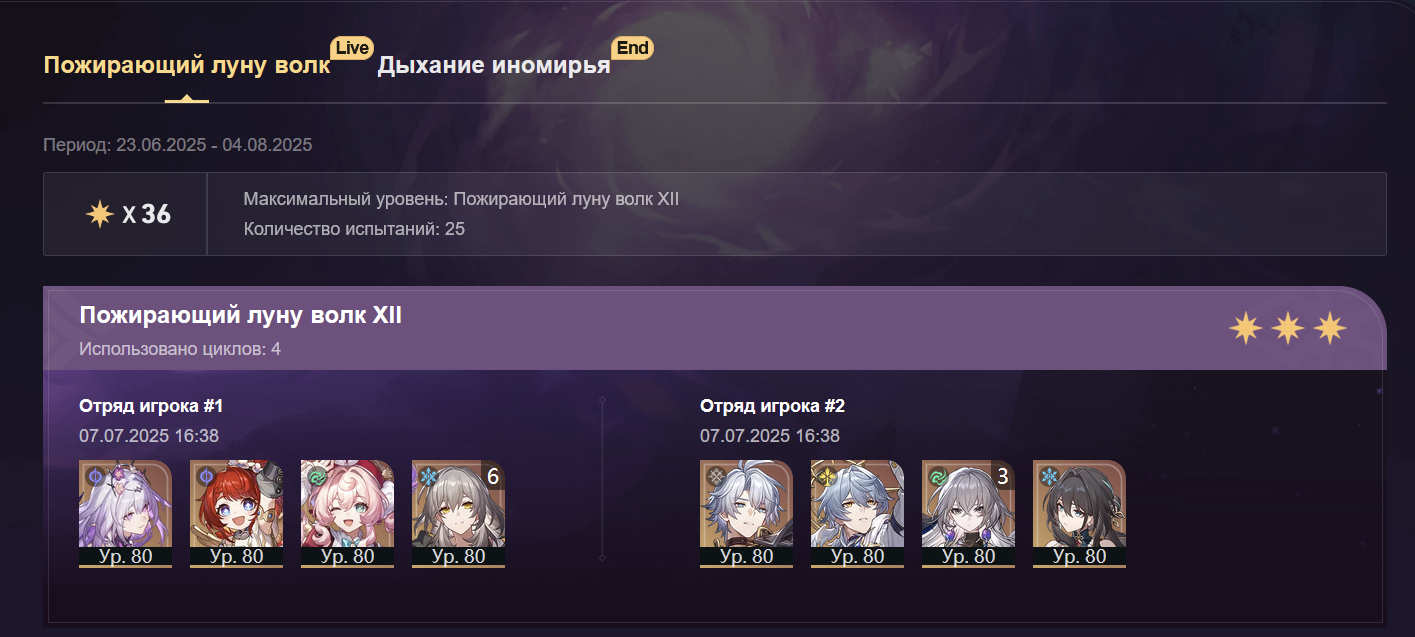The image size is (1415, 637).
Task: Click Quantum element icon on purple-haired character
Action: tap(94, 476)
